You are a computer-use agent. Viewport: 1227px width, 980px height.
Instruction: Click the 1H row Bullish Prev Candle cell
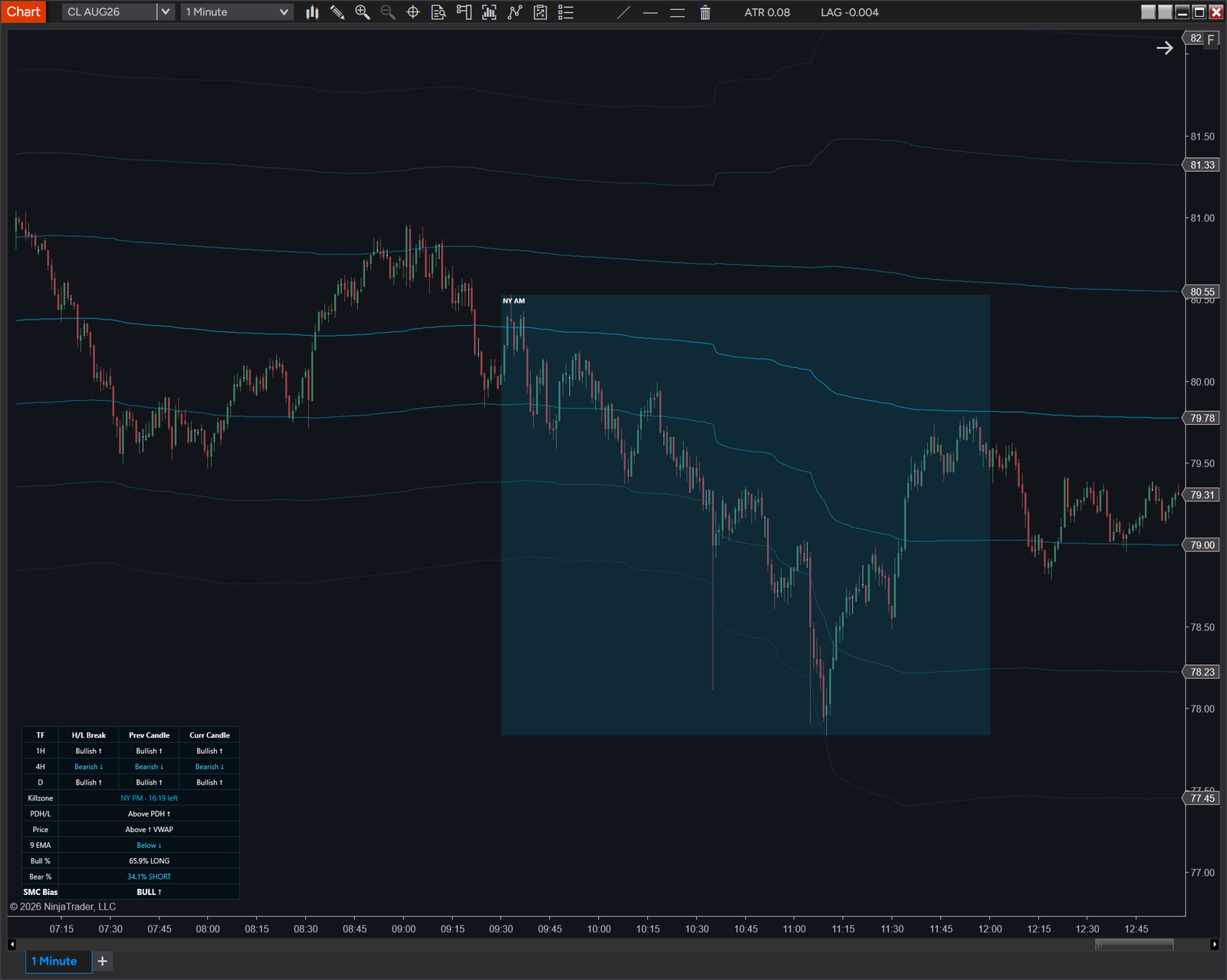coord(150,751)
